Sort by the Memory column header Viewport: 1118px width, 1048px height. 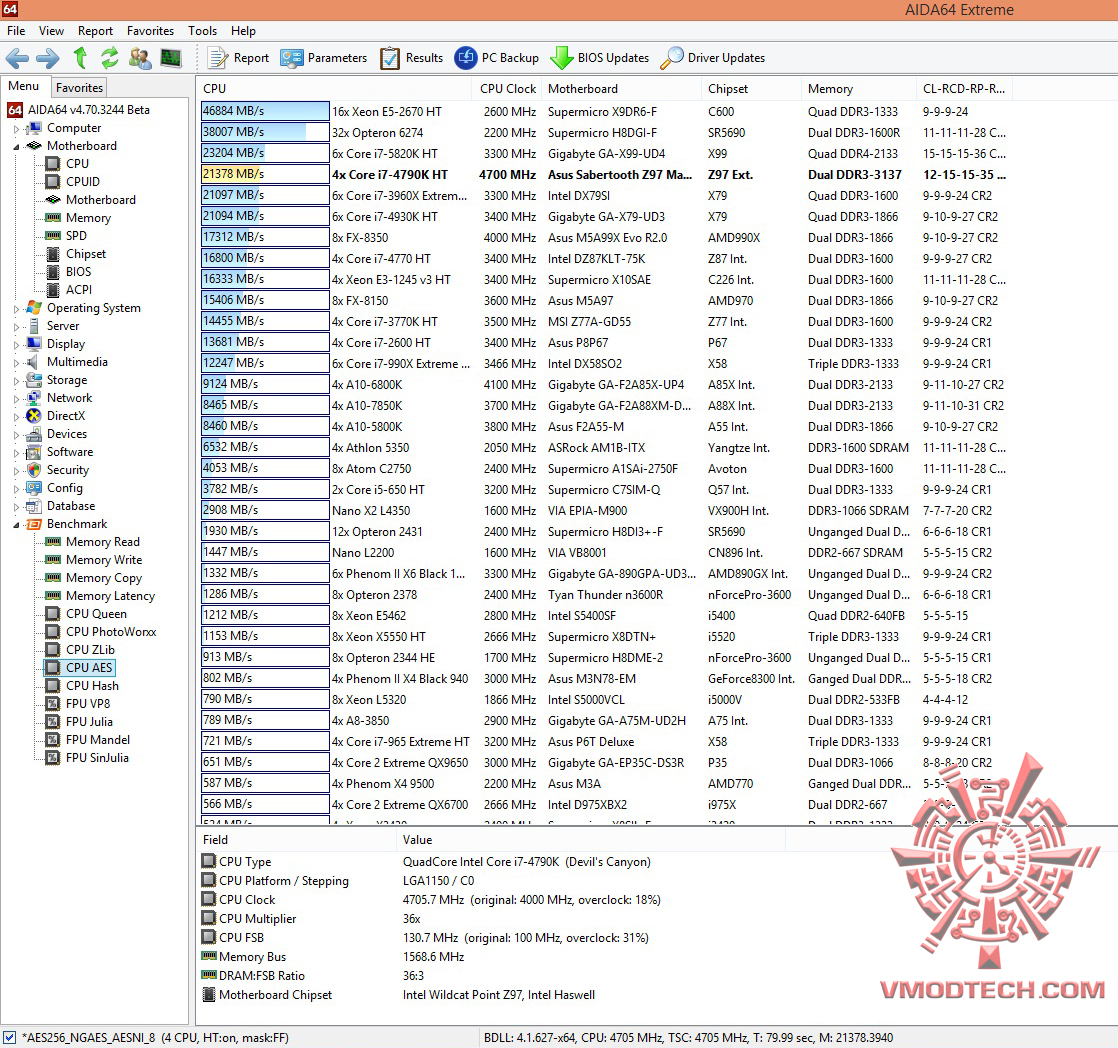pyautogui.click(x=858, y=88)
